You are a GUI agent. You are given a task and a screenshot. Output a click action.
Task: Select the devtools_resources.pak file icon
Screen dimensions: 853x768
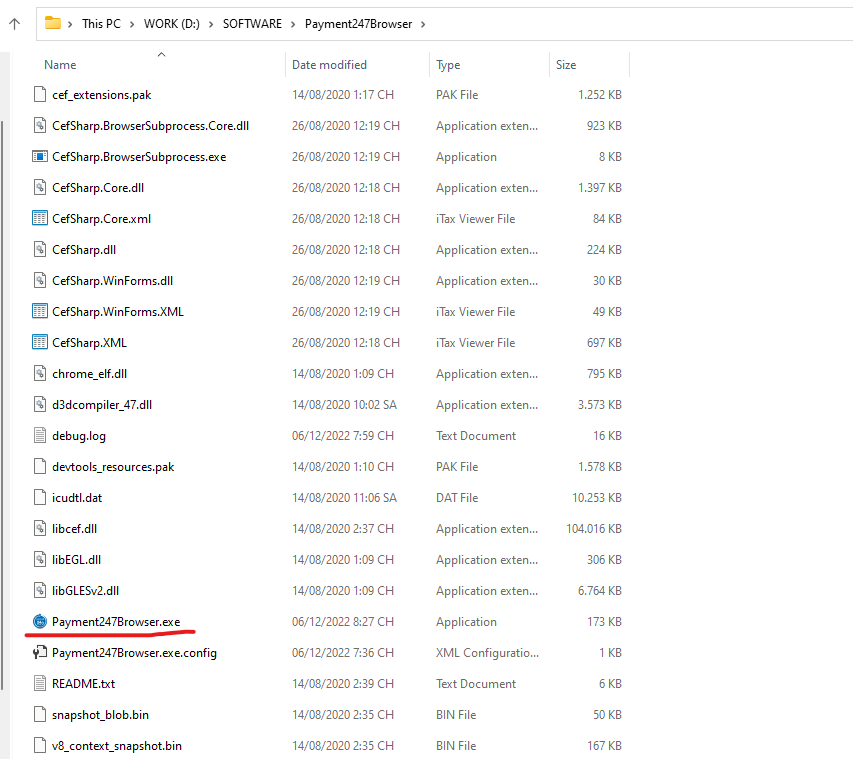point(40,466)
